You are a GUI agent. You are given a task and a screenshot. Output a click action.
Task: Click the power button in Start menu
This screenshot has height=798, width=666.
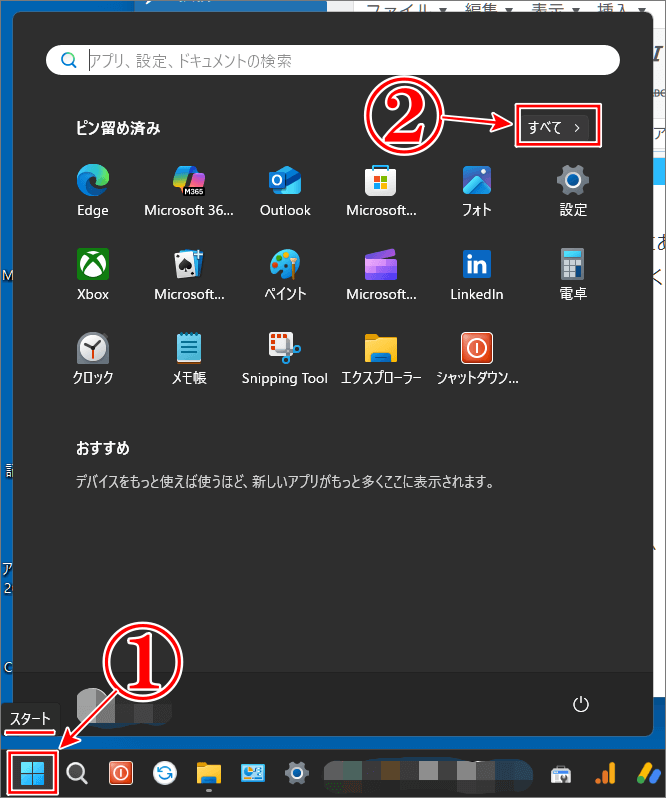[581, 704]
